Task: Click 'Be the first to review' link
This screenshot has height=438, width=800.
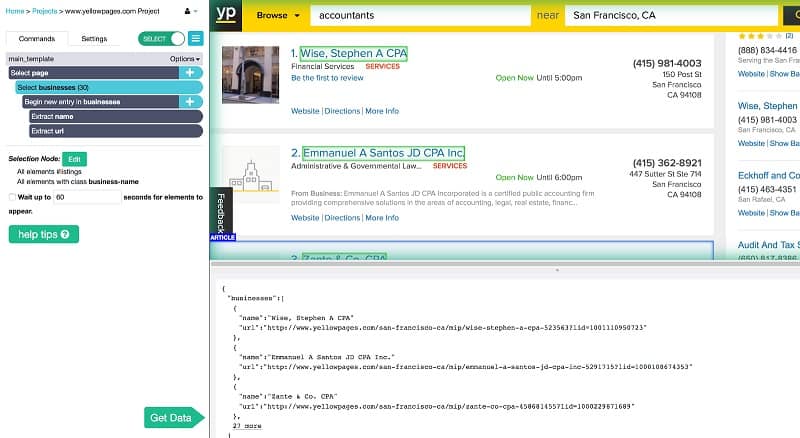Action: (x=327, y=78)
